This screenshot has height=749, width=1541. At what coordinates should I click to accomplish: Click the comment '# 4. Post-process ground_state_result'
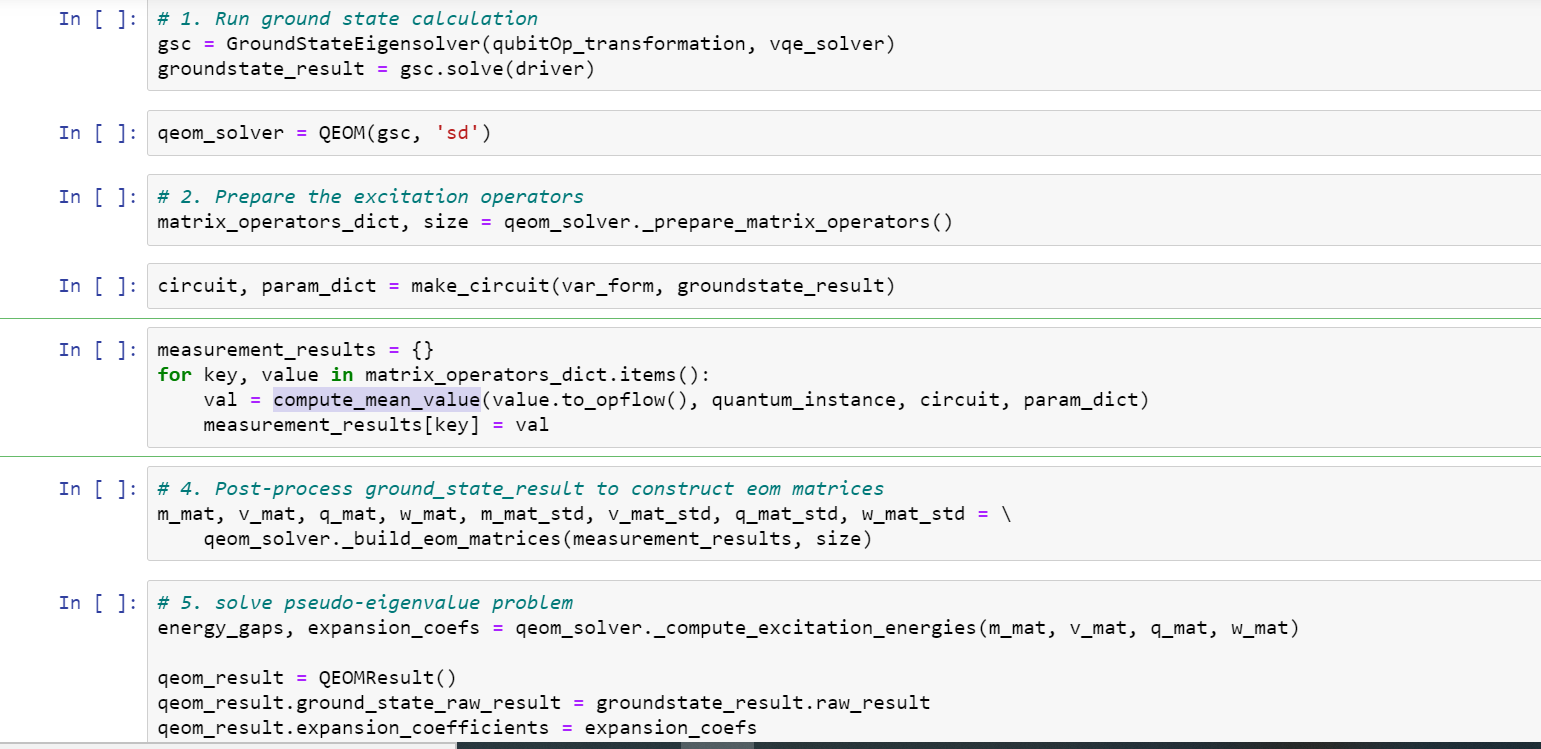click(x=521, y=489)
